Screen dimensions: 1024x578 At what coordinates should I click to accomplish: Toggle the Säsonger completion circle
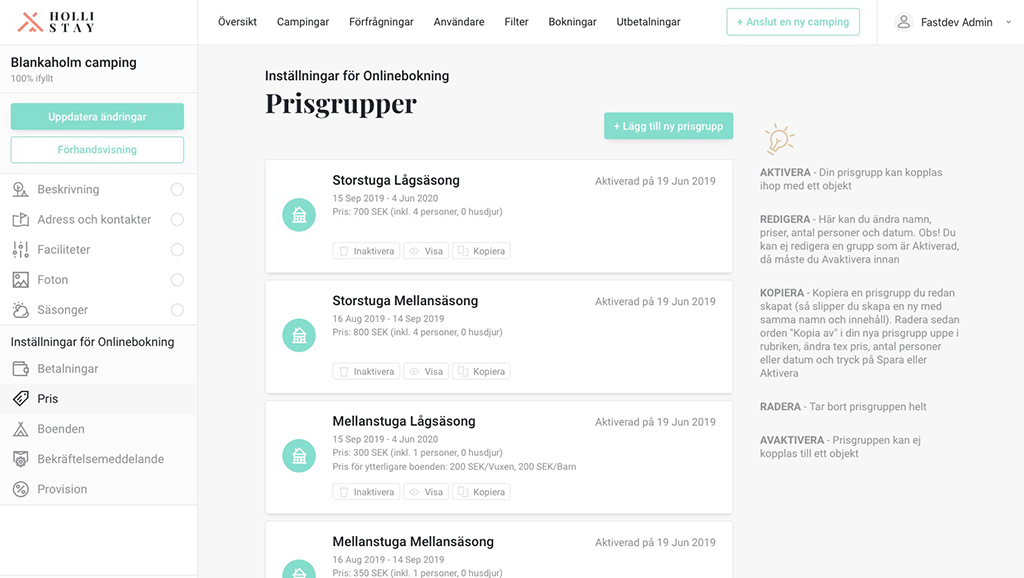coord(177,310)
